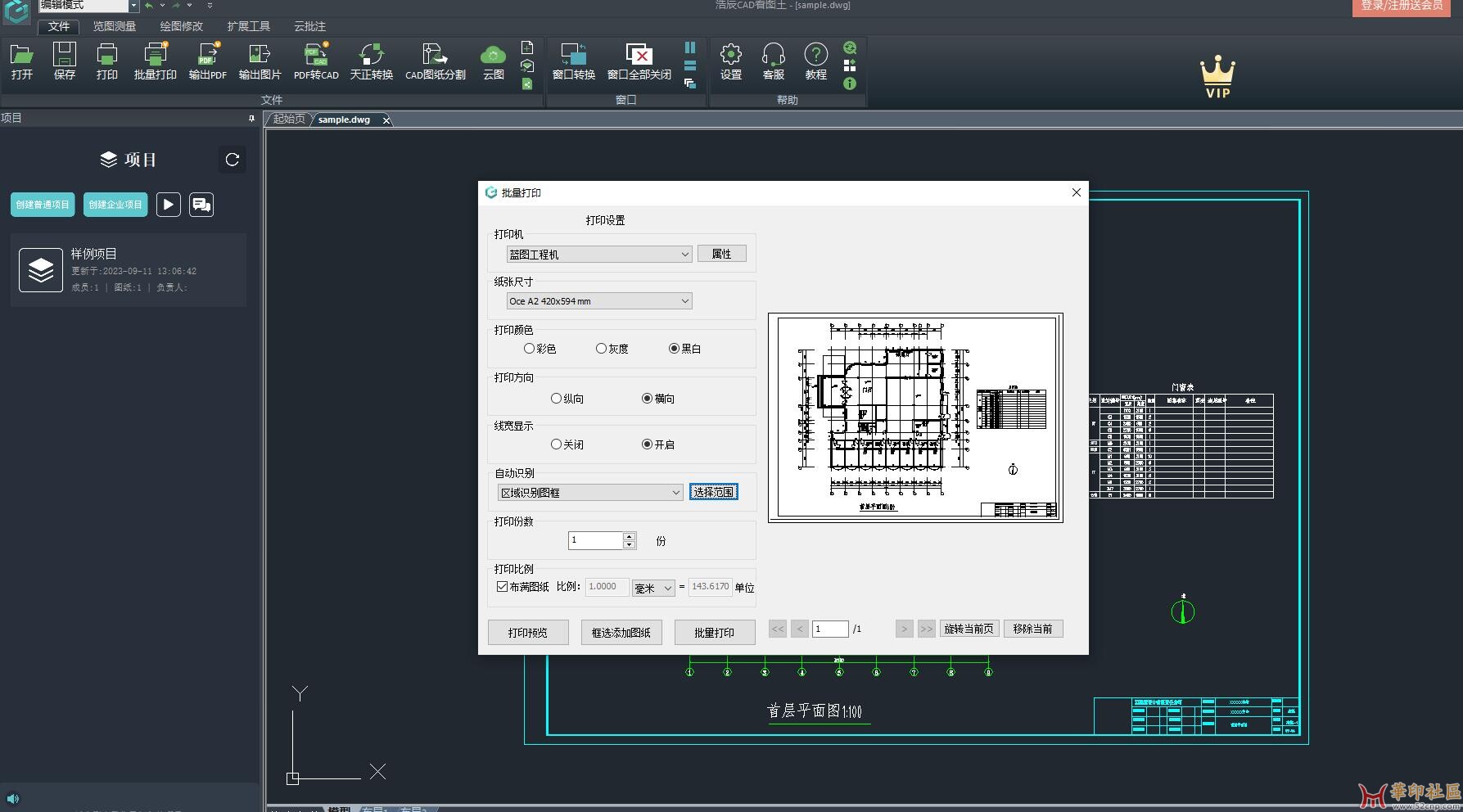Image resolution: width=1463 pixels, height=812 pixels.
Task: Open a DWG file with the 打开 icon
Action: pos(21,60)
